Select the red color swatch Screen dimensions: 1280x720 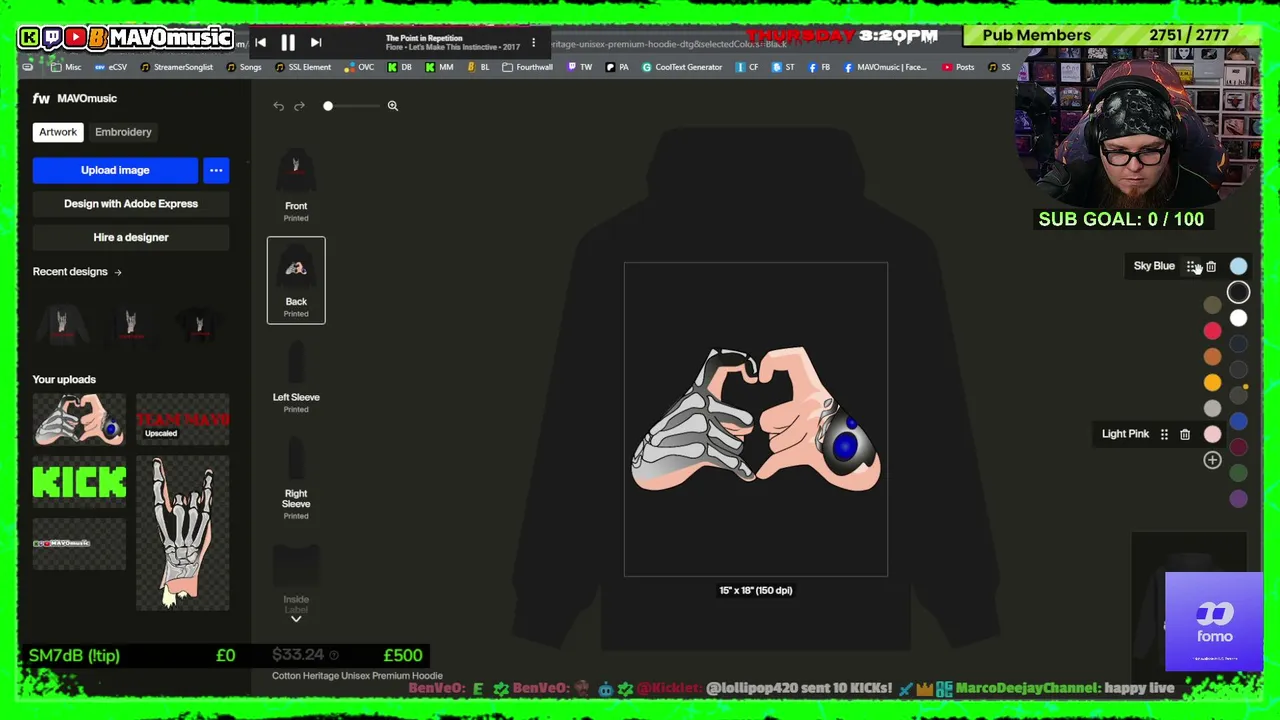(x=1212, y=330)
